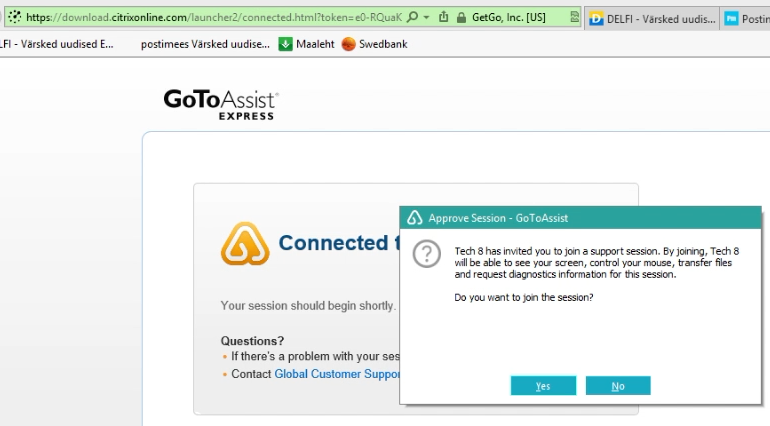Image resolution: width=770 pixels, height=426 pixels.
Task: Click the URL text in address bar
Action: click(x=214, y=18)
